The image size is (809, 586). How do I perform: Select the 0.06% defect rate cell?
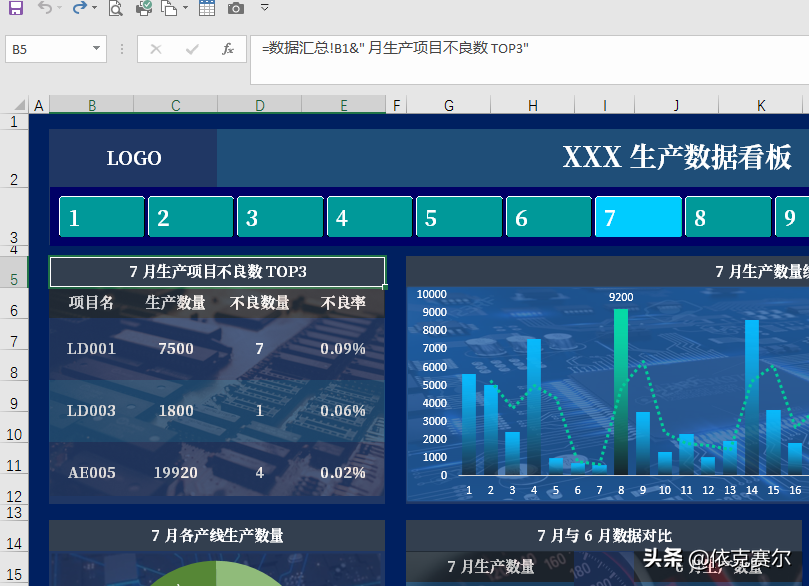pyautogui.click(x=343, y=411)
